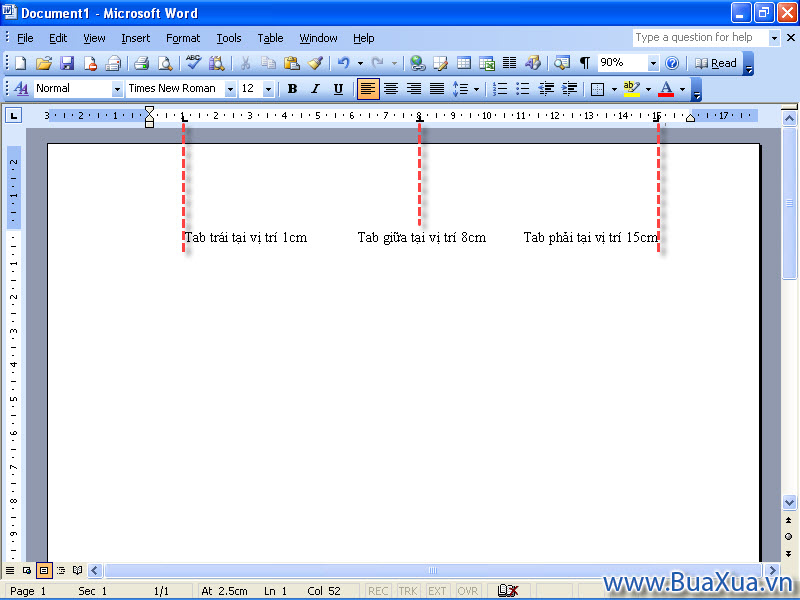Image resolution: width=800 pixels, height=600 pixels.
Task: Apply bulleted list formatting
Action: pos(522,89)
